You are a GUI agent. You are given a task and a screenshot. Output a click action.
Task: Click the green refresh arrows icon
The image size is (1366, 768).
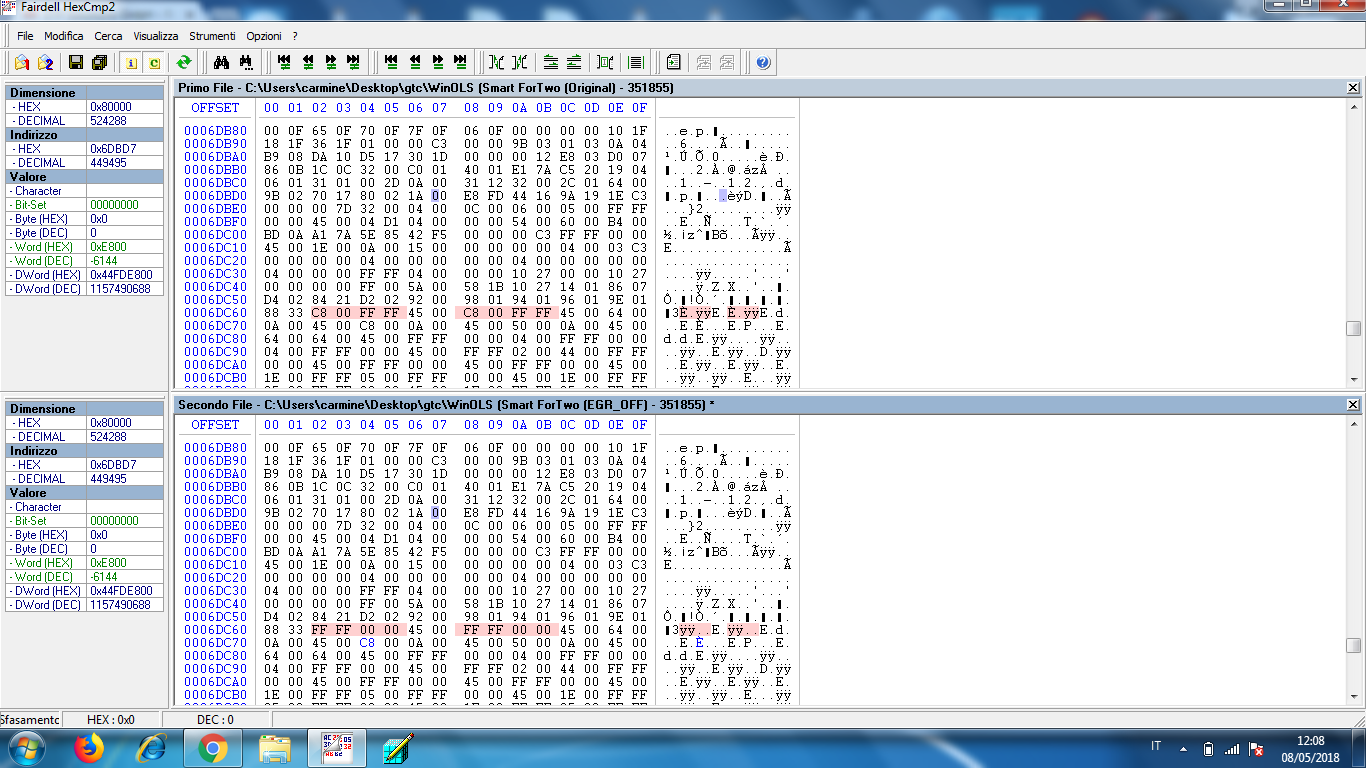[184, 63]
